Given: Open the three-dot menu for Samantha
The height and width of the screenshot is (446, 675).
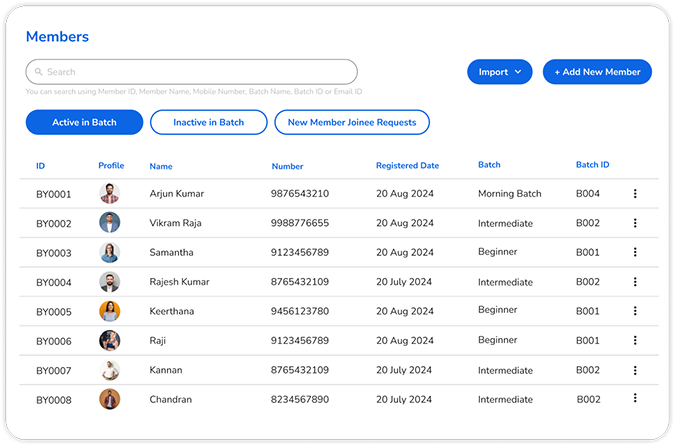Looking at the screenshot, I should (635, 253).
